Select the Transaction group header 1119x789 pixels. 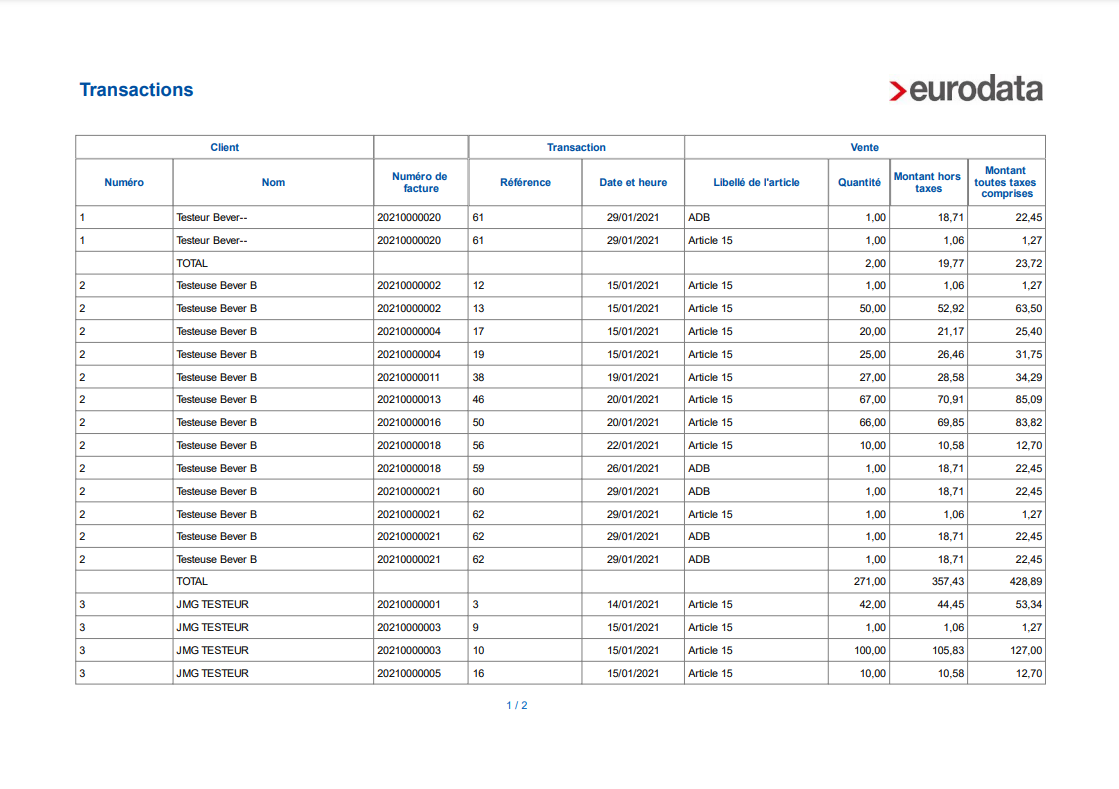(576, 147)
